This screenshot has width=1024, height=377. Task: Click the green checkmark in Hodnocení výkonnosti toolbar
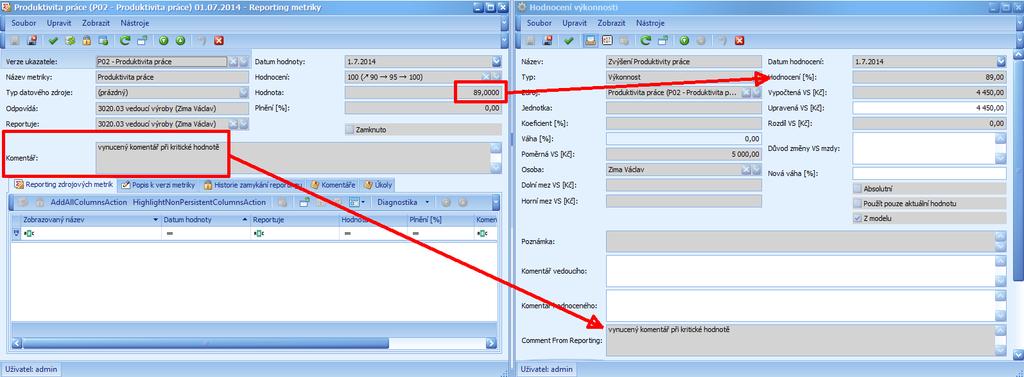[x=569, y=41]
